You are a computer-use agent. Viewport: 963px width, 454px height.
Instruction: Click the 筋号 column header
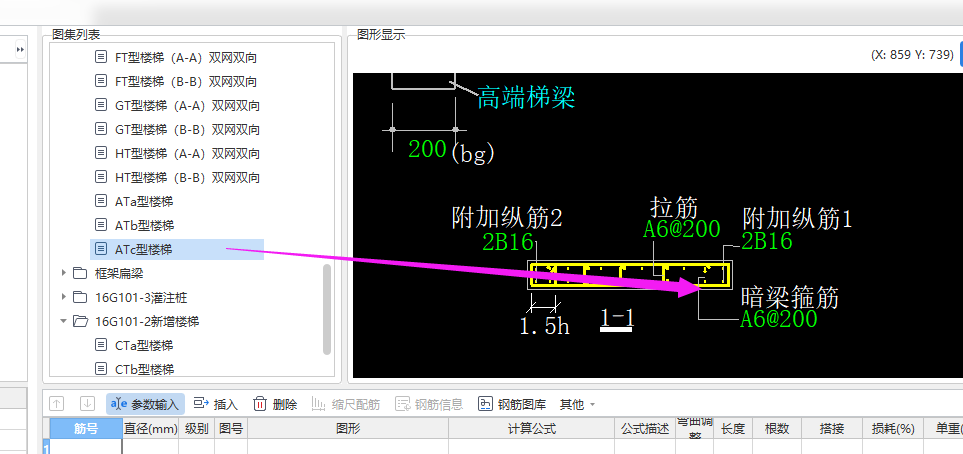86,428
